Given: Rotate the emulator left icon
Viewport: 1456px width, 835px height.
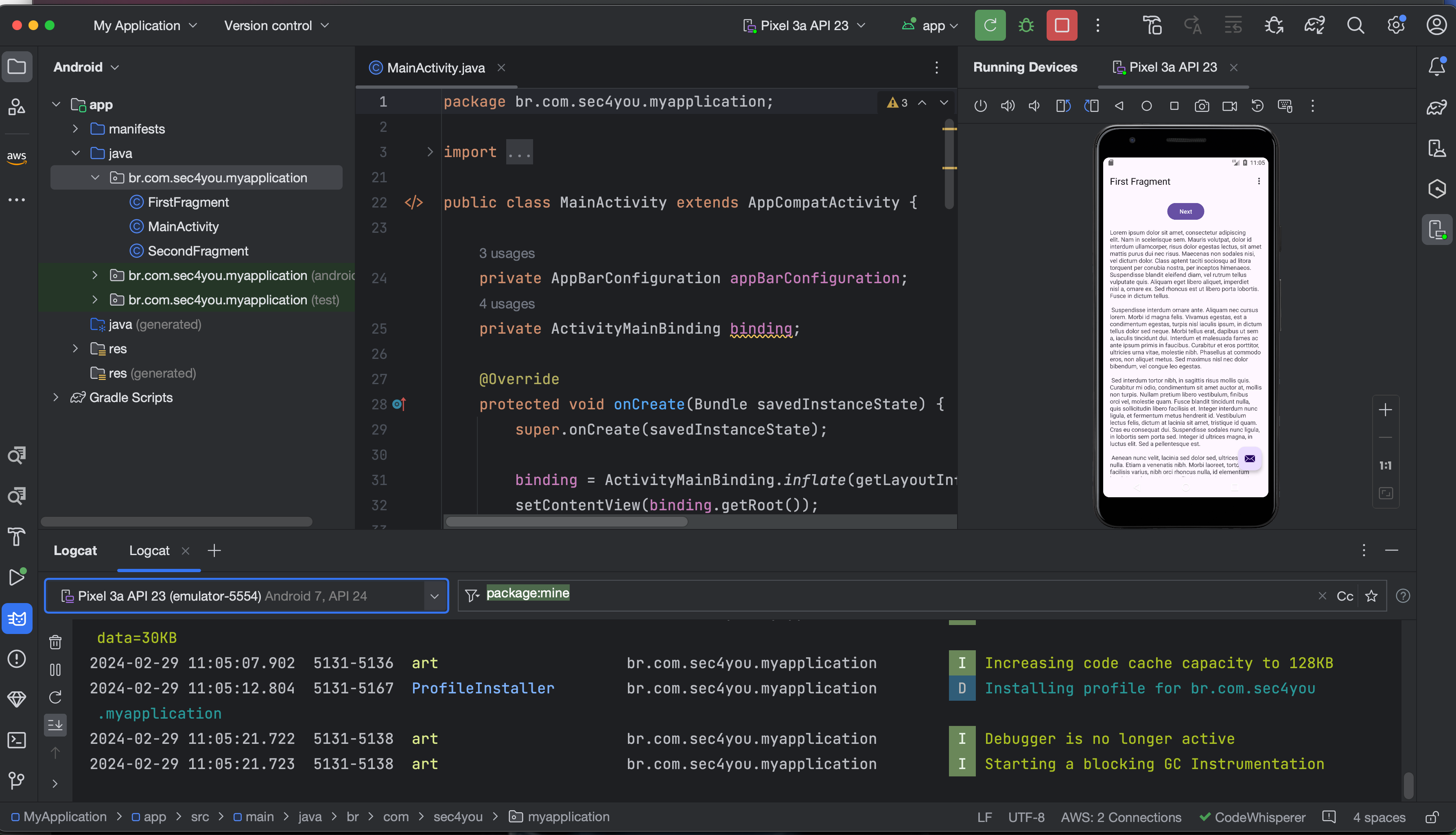Looking at the screenshot, I should (1063, 106).
